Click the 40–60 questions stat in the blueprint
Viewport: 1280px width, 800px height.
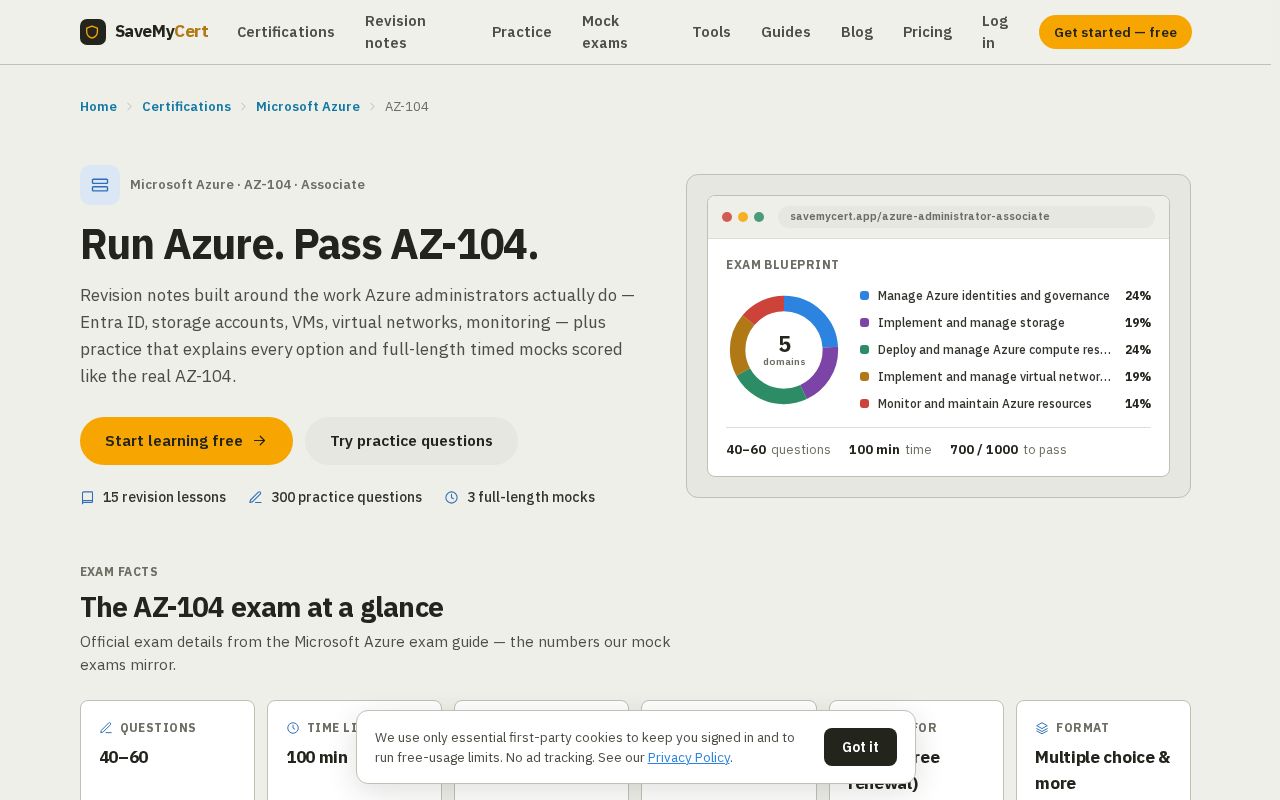tap(778, 450)
